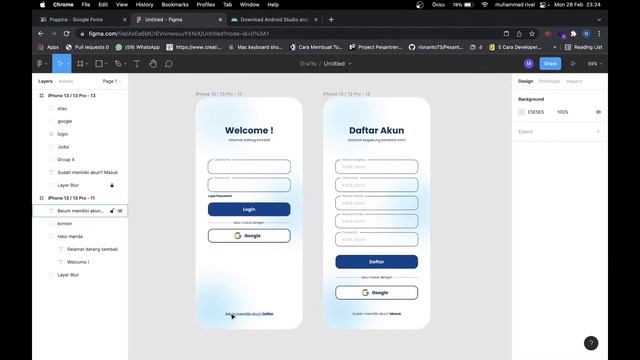Click the Chrome address bar
Image resolution: width=640 pixels, height=360 pixels.
pos(286,33)
